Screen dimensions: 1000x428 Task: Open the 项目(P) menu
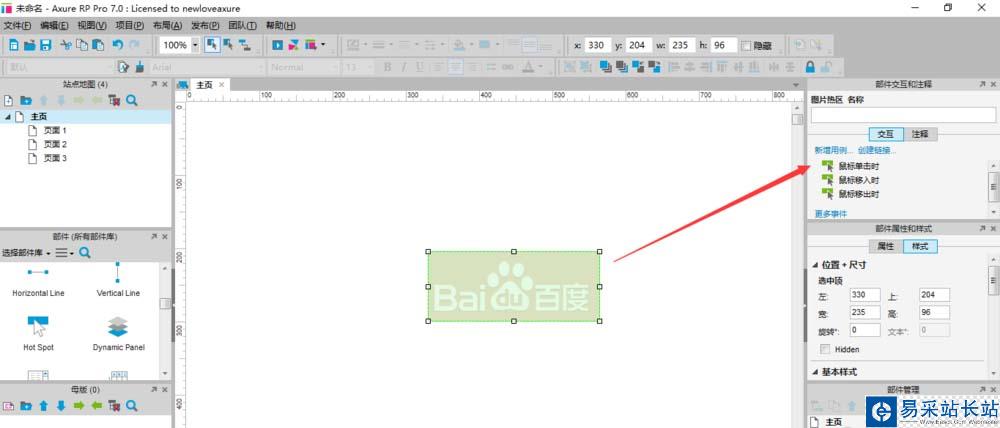click(129, 26)
